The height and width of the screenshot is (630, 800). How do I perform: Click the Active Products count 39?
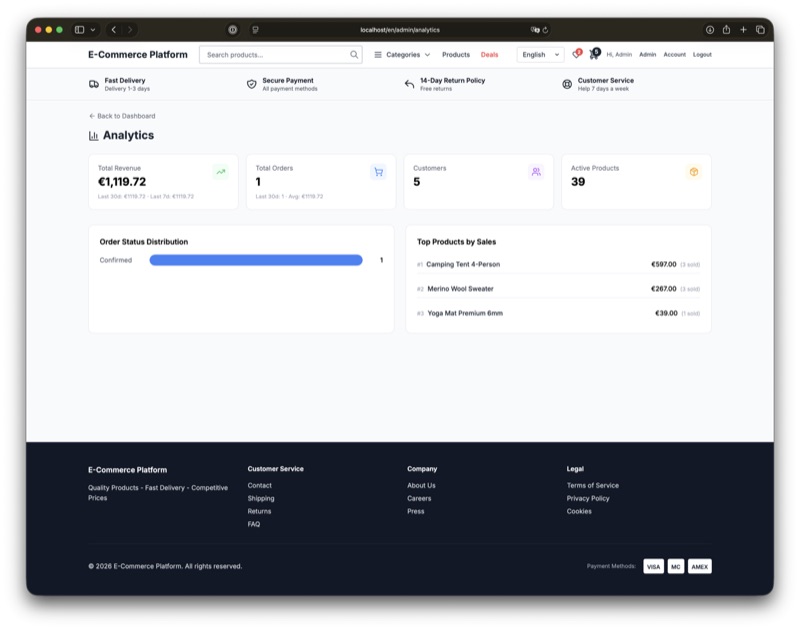tap(578, 182)
